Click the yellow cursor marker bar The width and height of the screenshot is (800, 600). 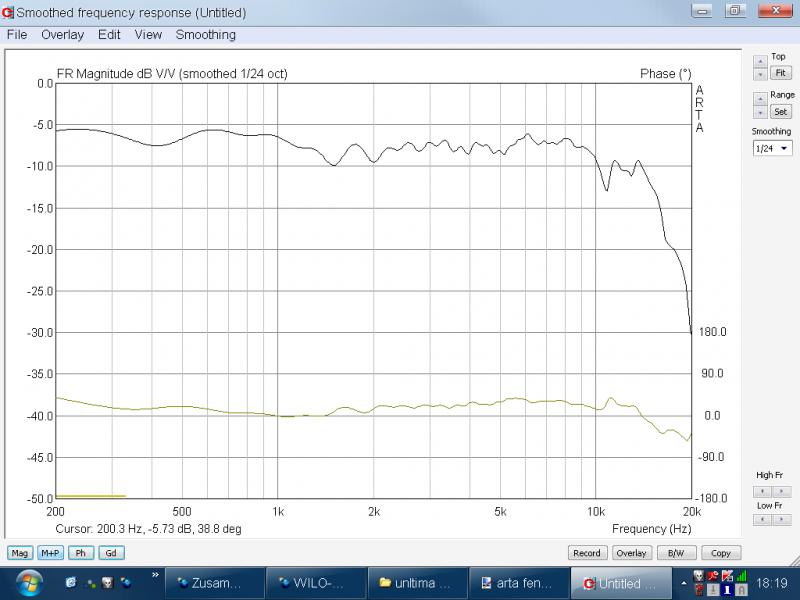(x=90, y=496)
